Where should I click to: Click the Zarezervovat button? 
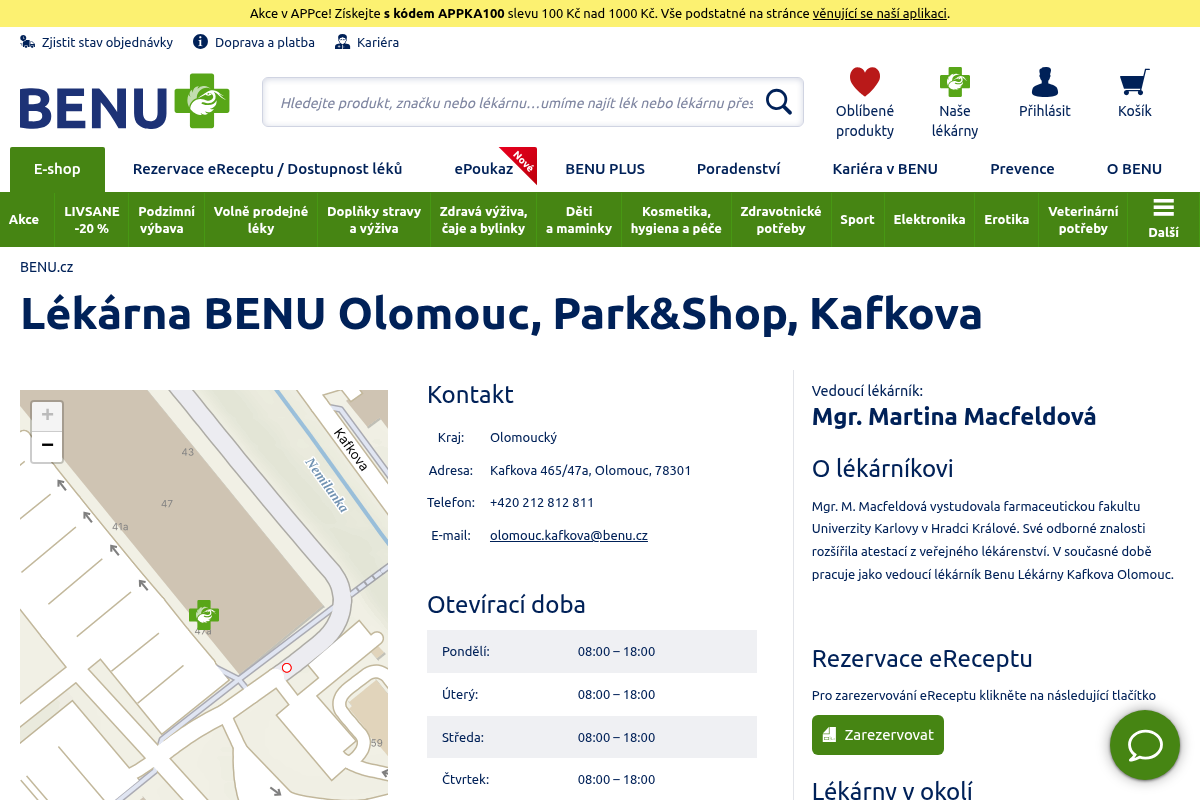click(x=878, y=735)
